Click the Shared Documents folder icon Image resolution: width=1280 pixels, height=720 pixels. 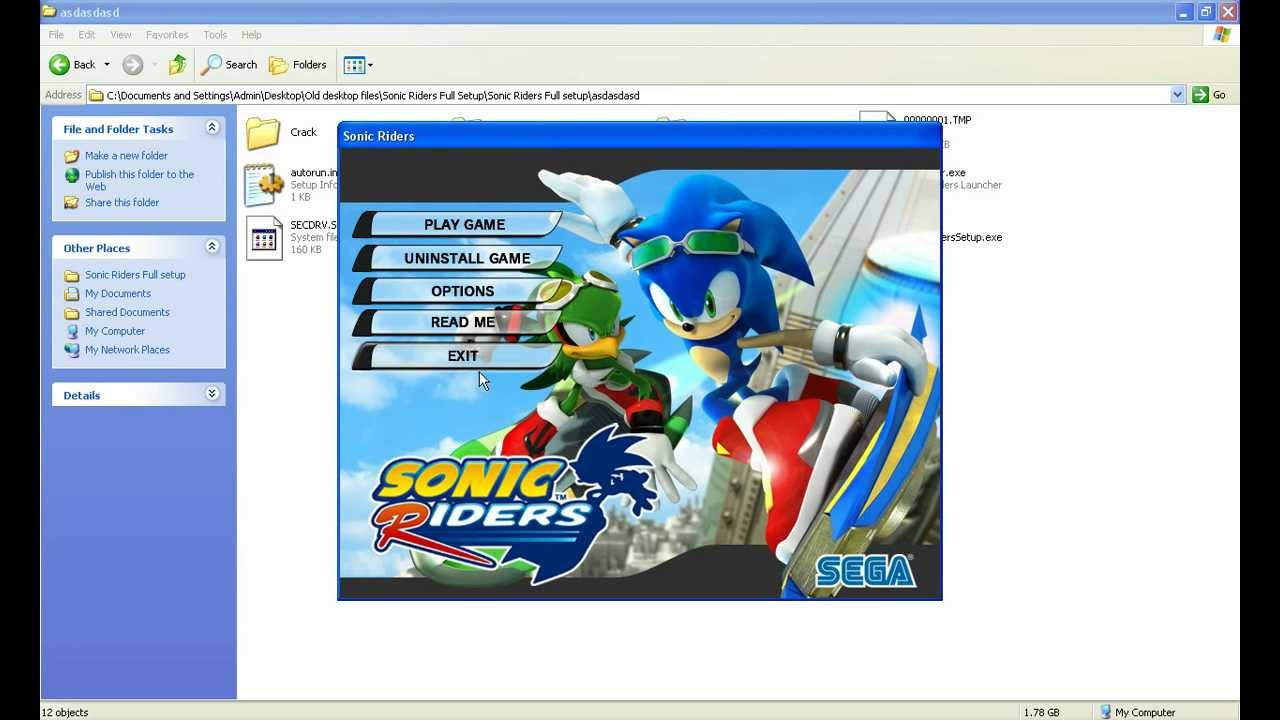point(71,313)
